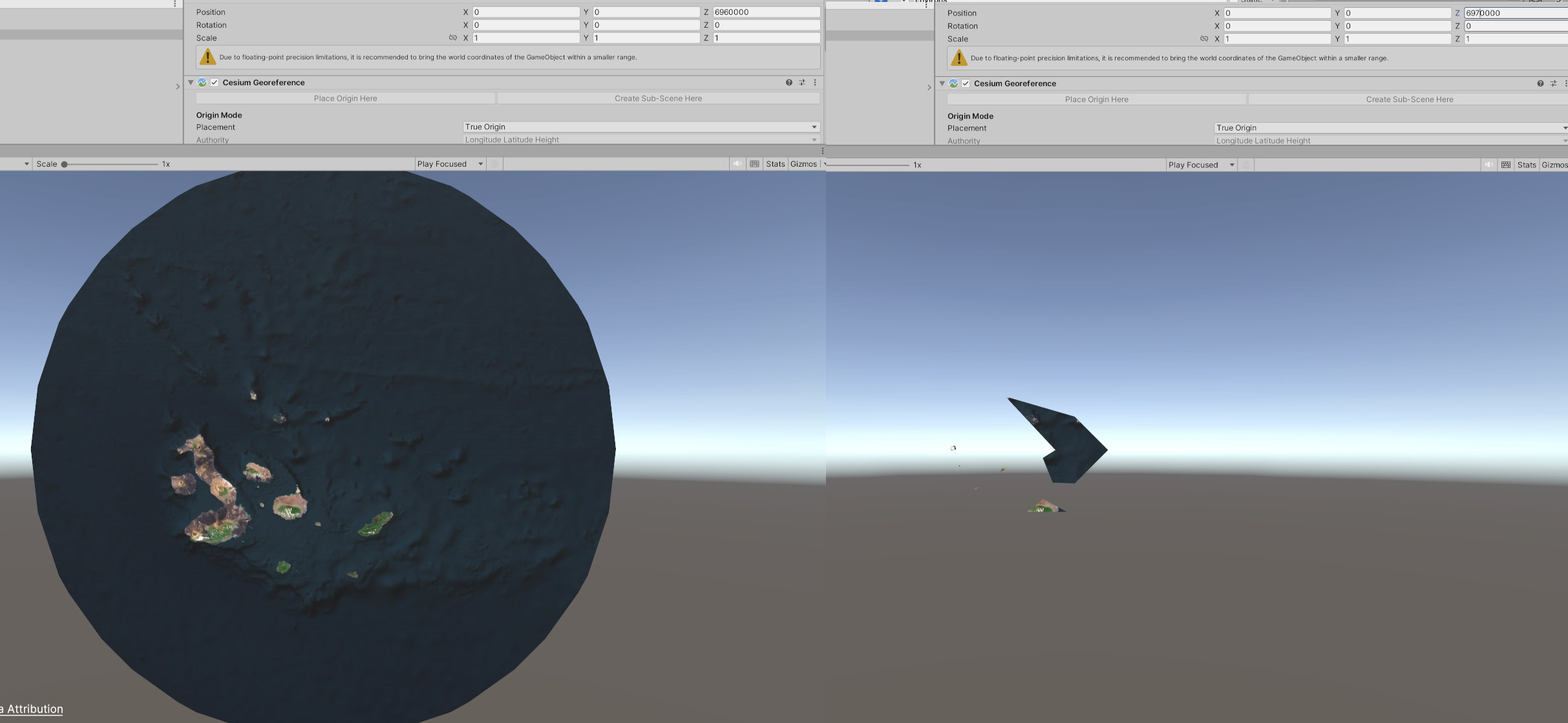Toggle the Gizmos button in the left Game view toolbar
Image resolution: width=1568 pixels, height=723 pixels.
[x=803, y=164]
